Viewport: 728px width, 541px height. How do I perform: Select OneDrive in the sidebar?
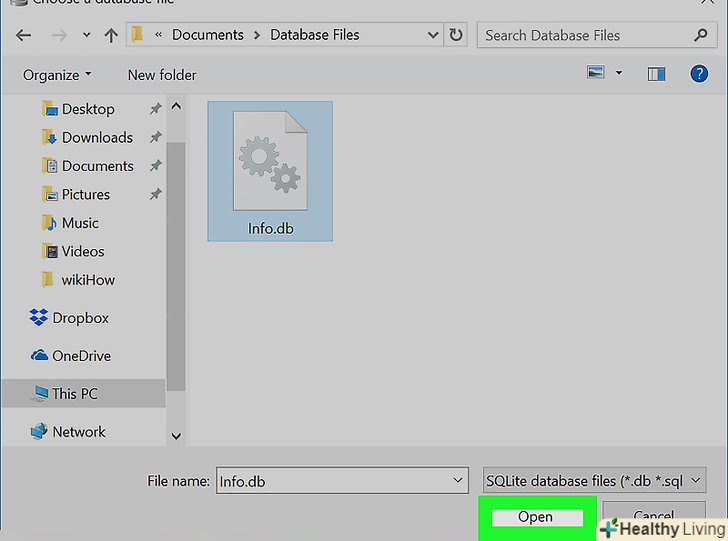pos(71,356)
